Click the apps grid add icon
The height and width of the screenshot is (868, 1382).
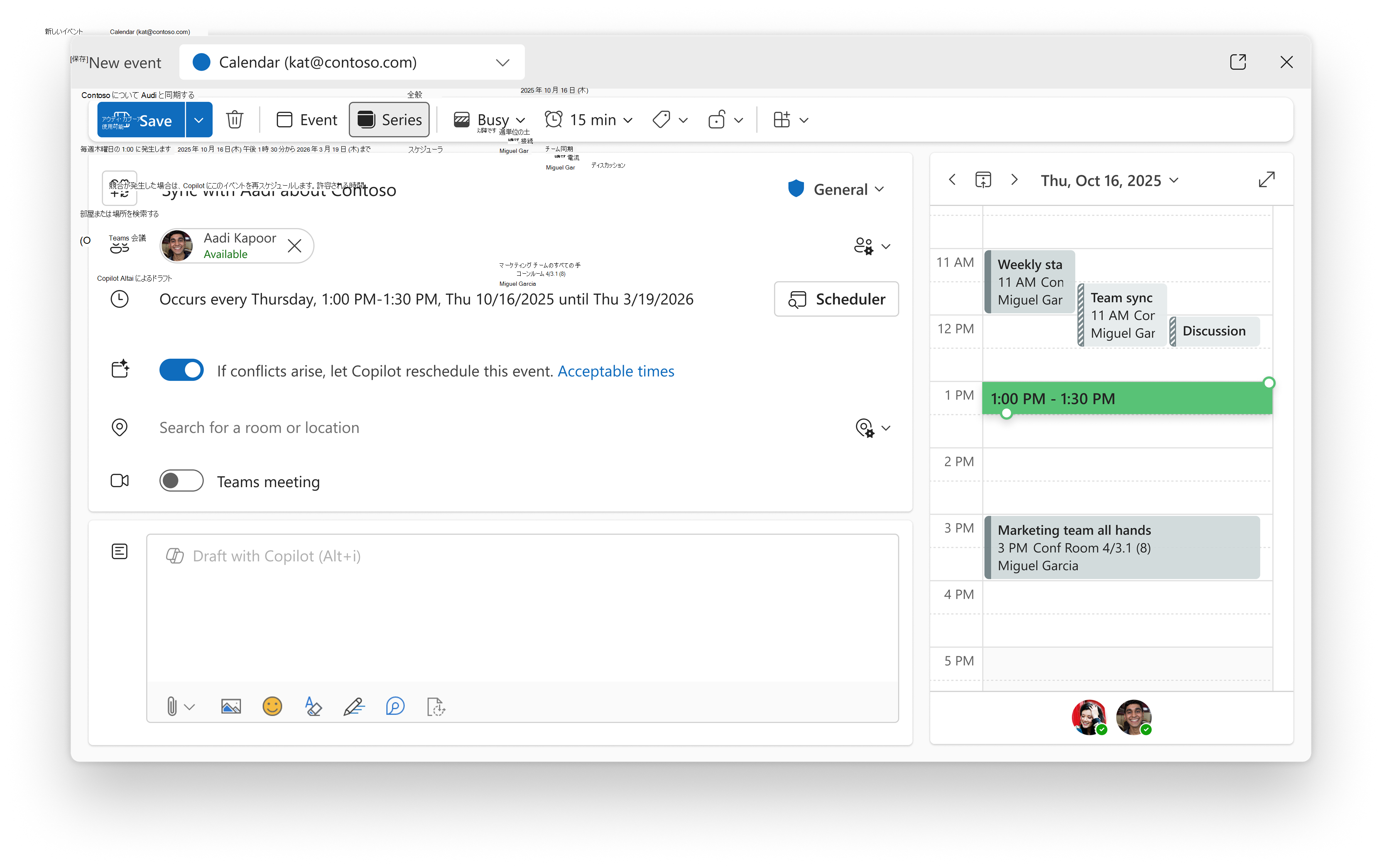782,120
